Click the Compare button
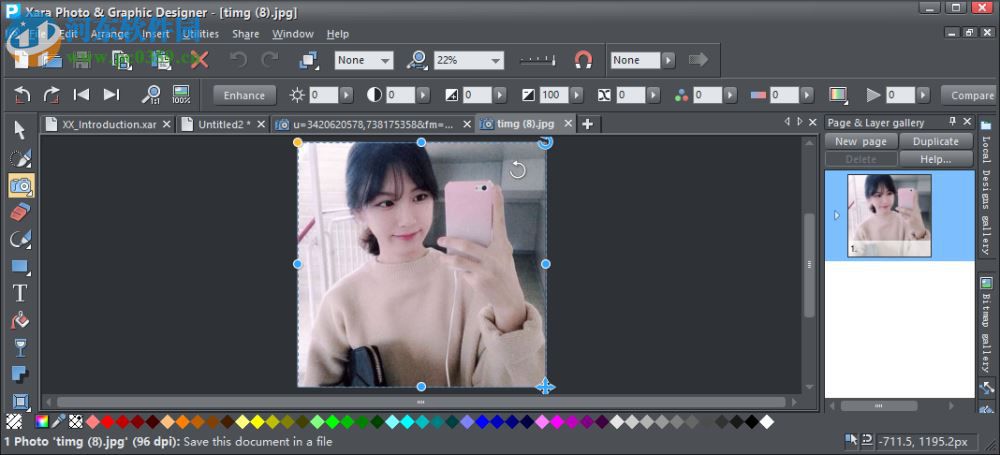 pyautogui.click(x=971, y=95)
